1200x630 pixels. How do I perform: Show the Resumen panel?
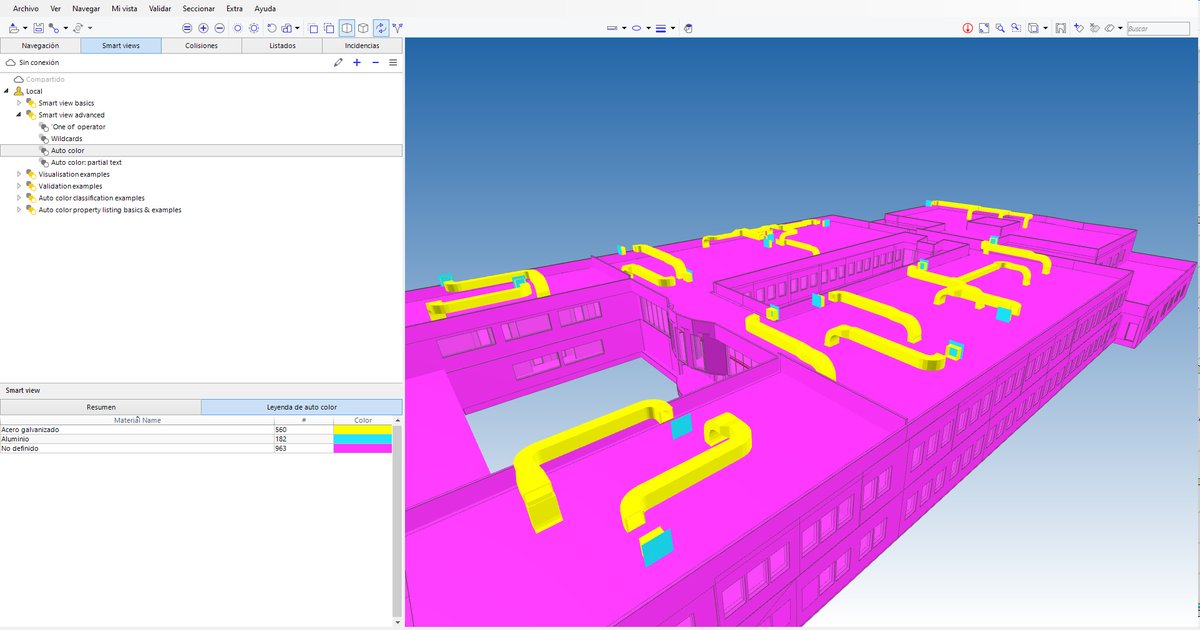pyautogui.click(x=101, y=407)
